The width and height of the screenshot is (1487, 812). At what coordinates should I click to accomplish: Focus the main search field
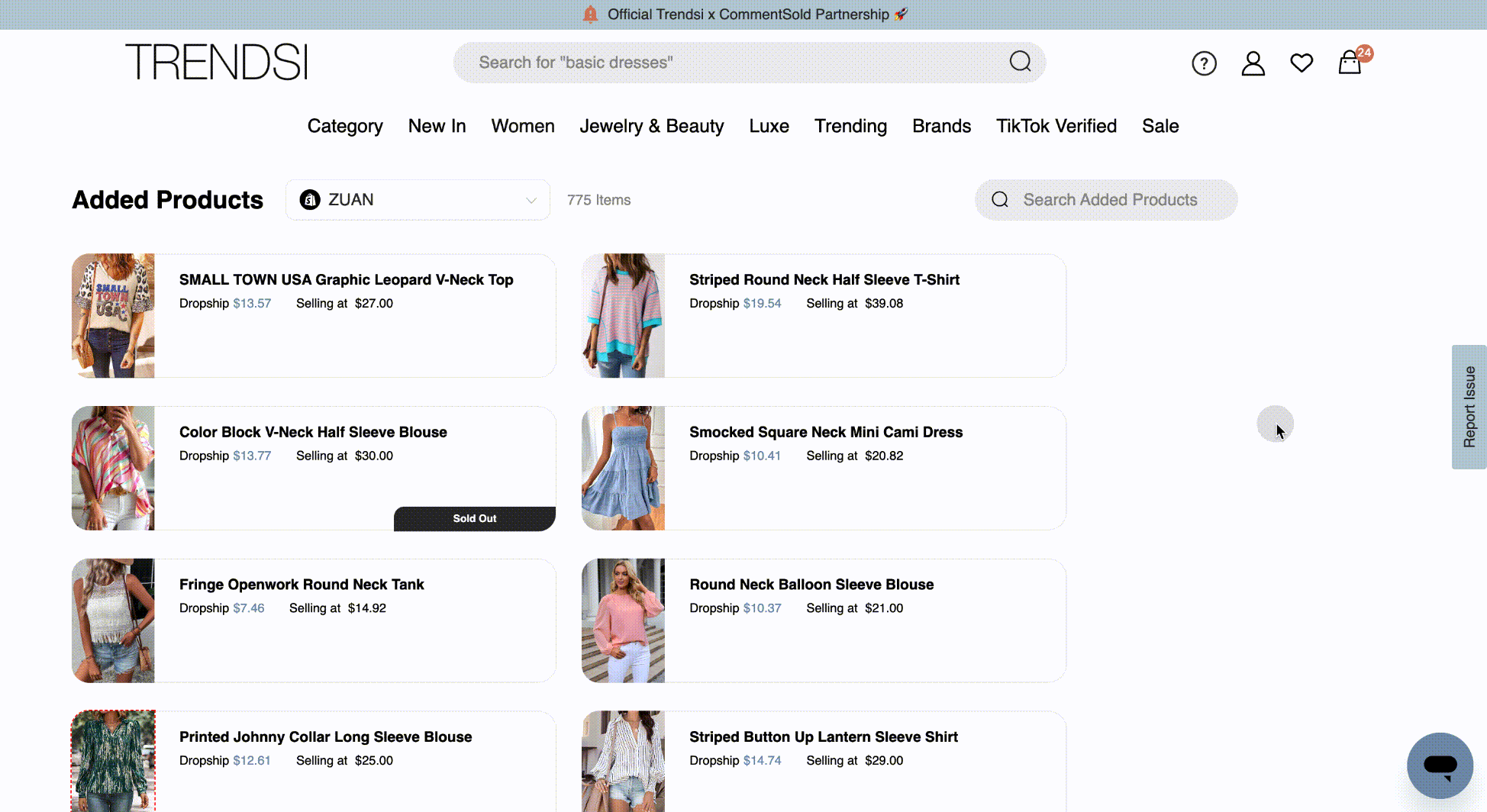[749, 63]
